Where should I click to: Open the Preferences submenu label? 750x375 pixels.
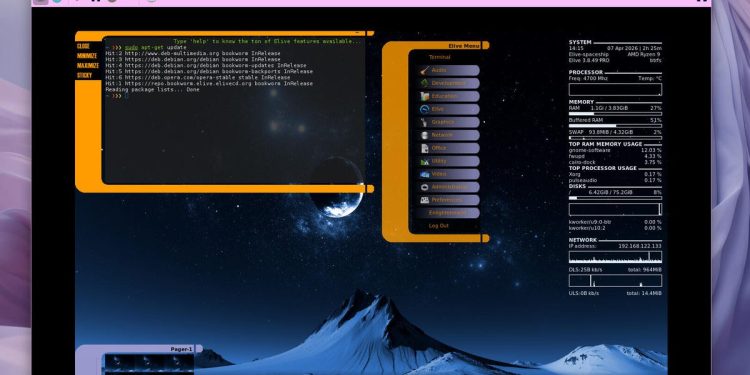447,200
